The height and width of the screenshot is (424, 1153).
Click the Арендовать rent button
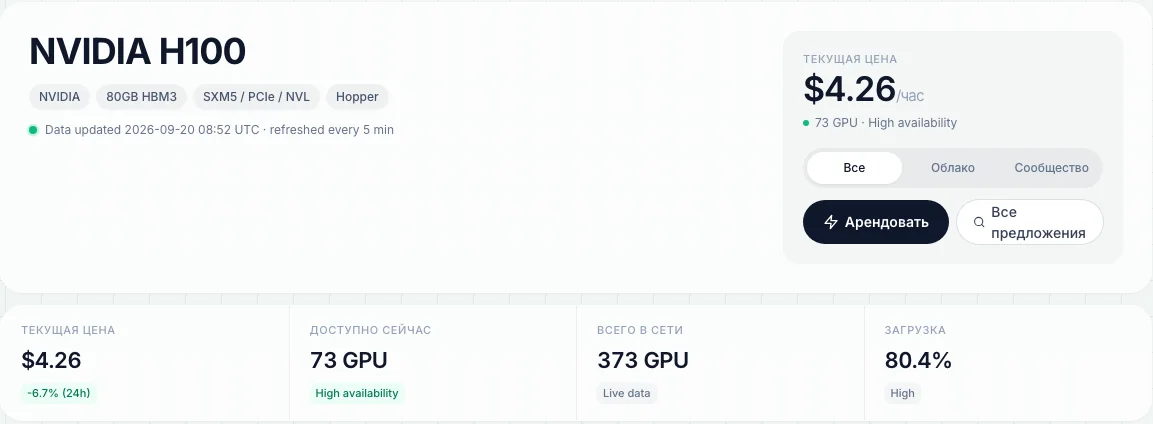(x=876, y=222)
